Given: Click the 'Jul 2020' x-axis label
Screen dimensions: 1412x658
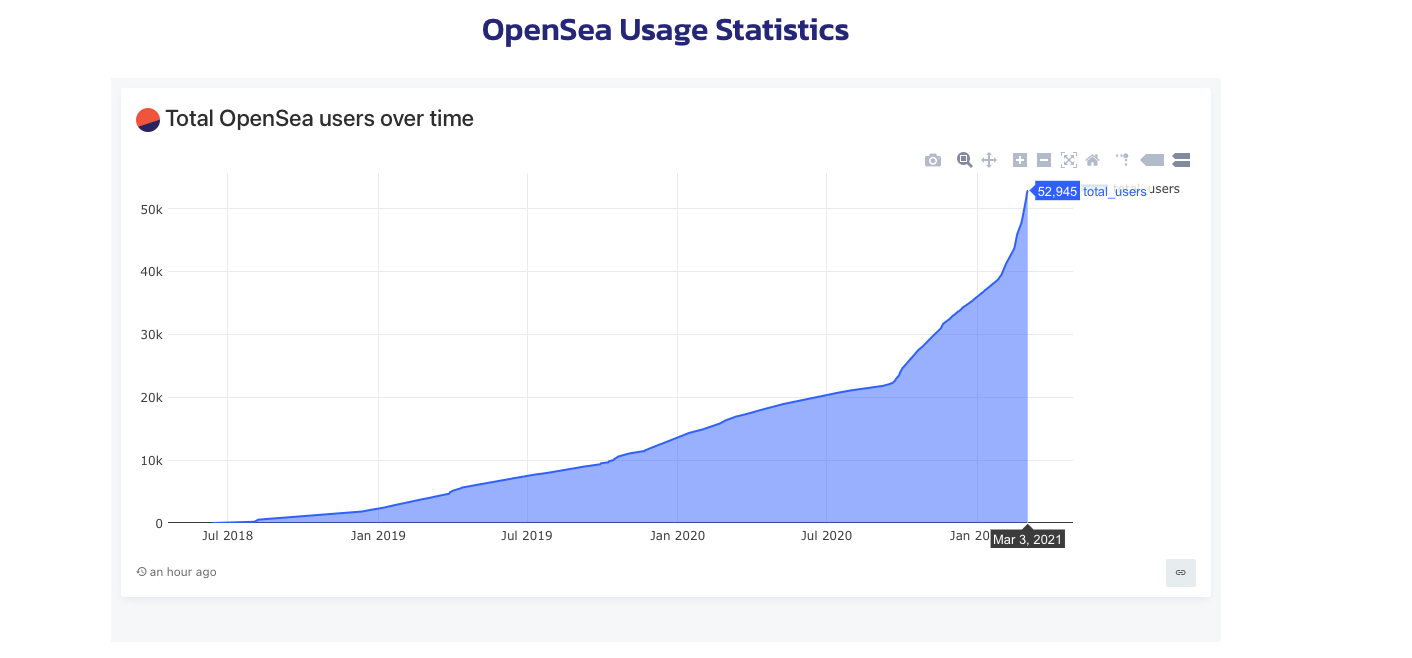Looking at the screenshot, I should pyautogui.click(x=826, y=536).
